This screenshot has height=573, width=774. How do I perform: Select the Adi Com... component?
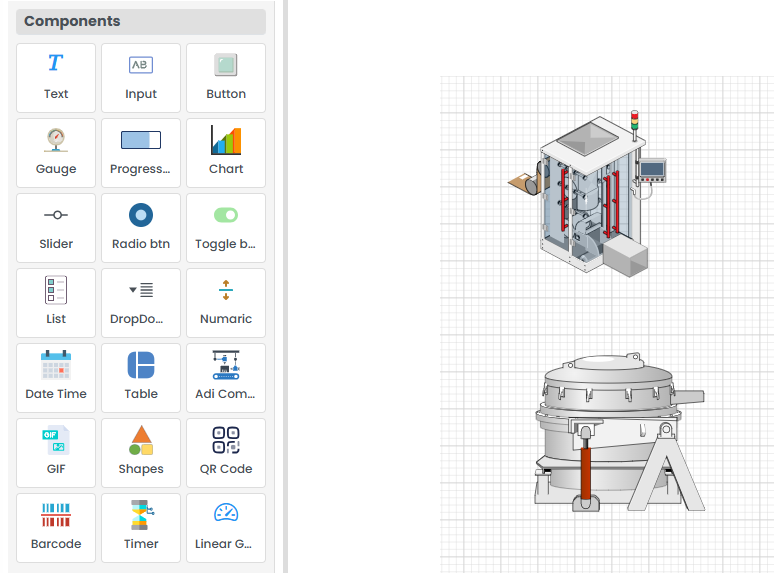pos(226,378)
